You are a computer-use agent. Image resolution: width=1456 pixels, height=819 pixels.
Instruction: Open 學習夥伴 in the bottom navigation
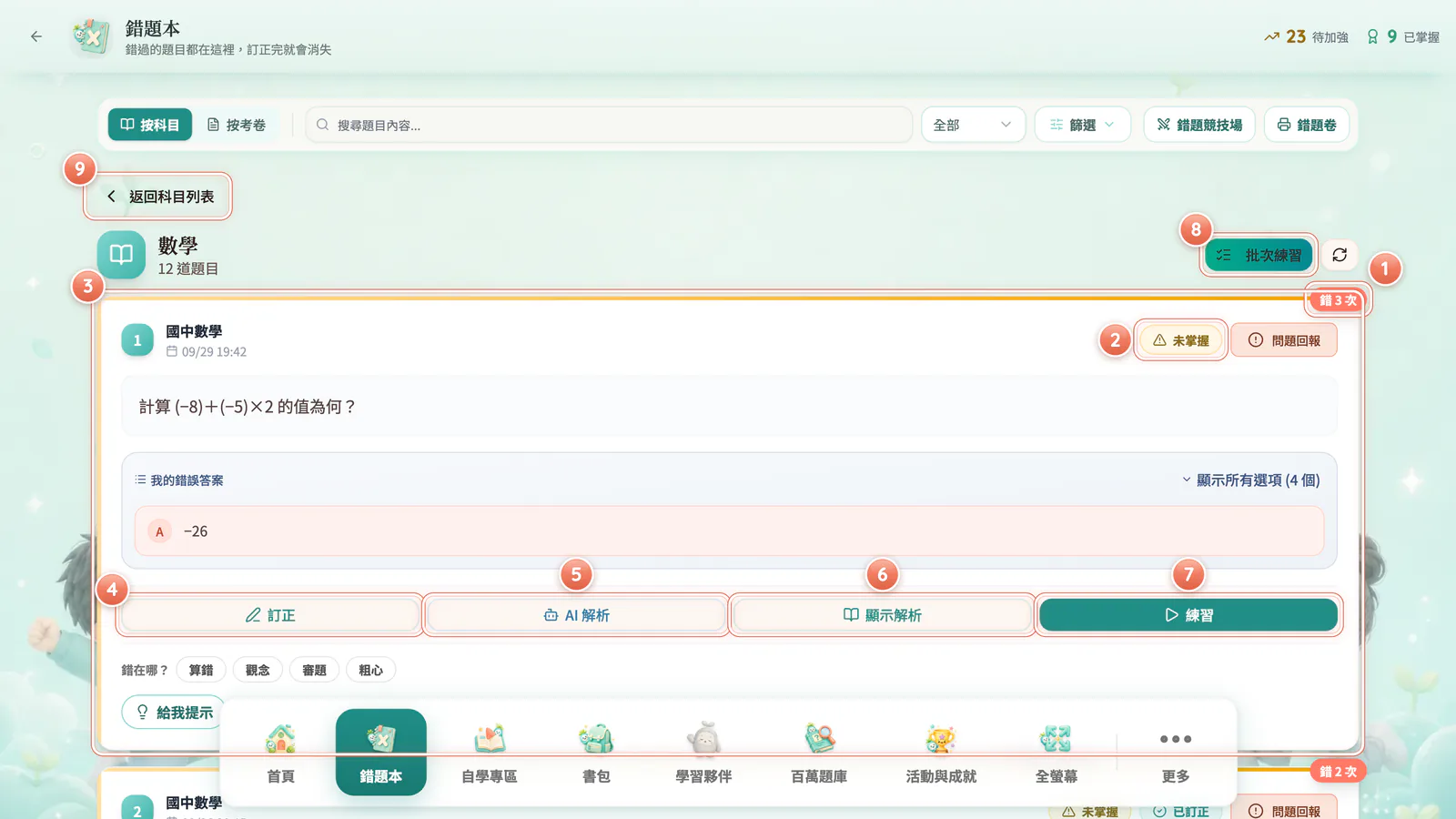(703, 753)
